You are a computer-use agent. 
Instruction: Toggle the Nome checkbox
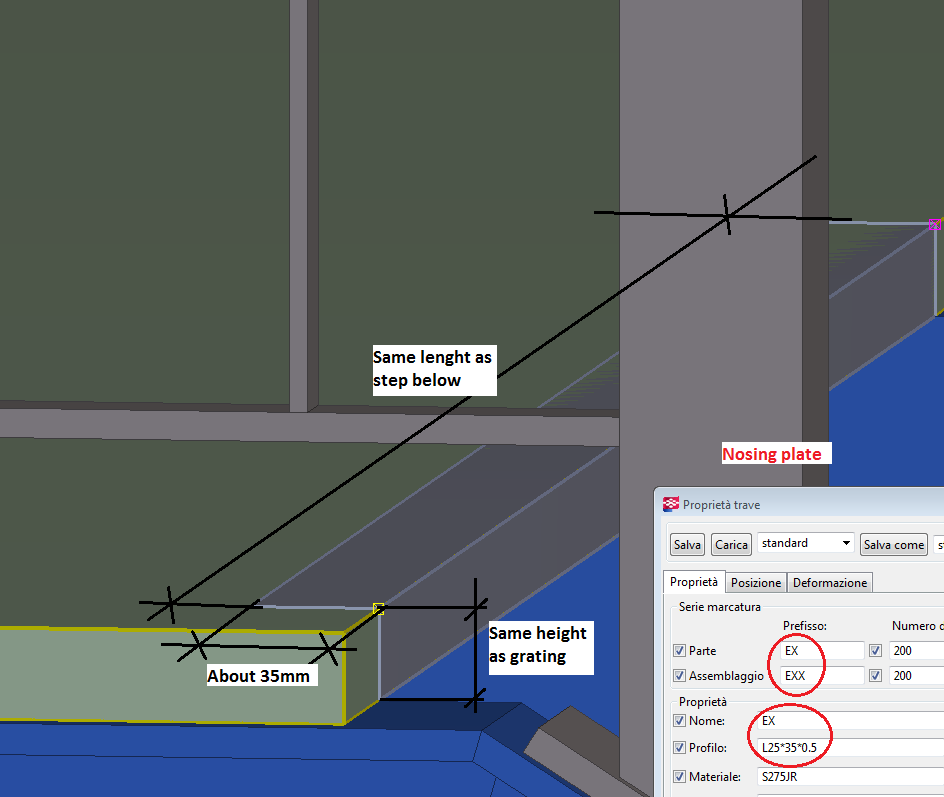(681, 721)
